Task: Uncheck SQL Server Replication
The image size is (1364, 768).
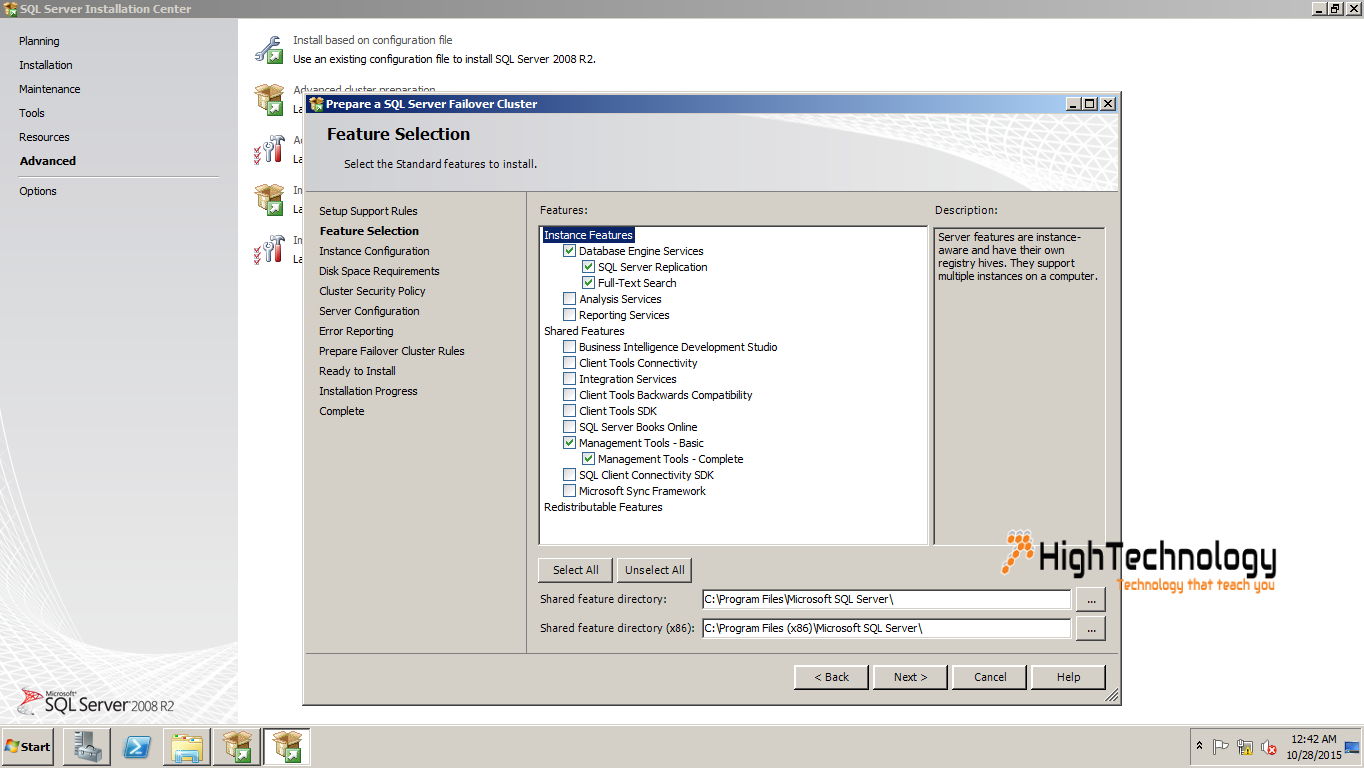Action: (589, 267)
